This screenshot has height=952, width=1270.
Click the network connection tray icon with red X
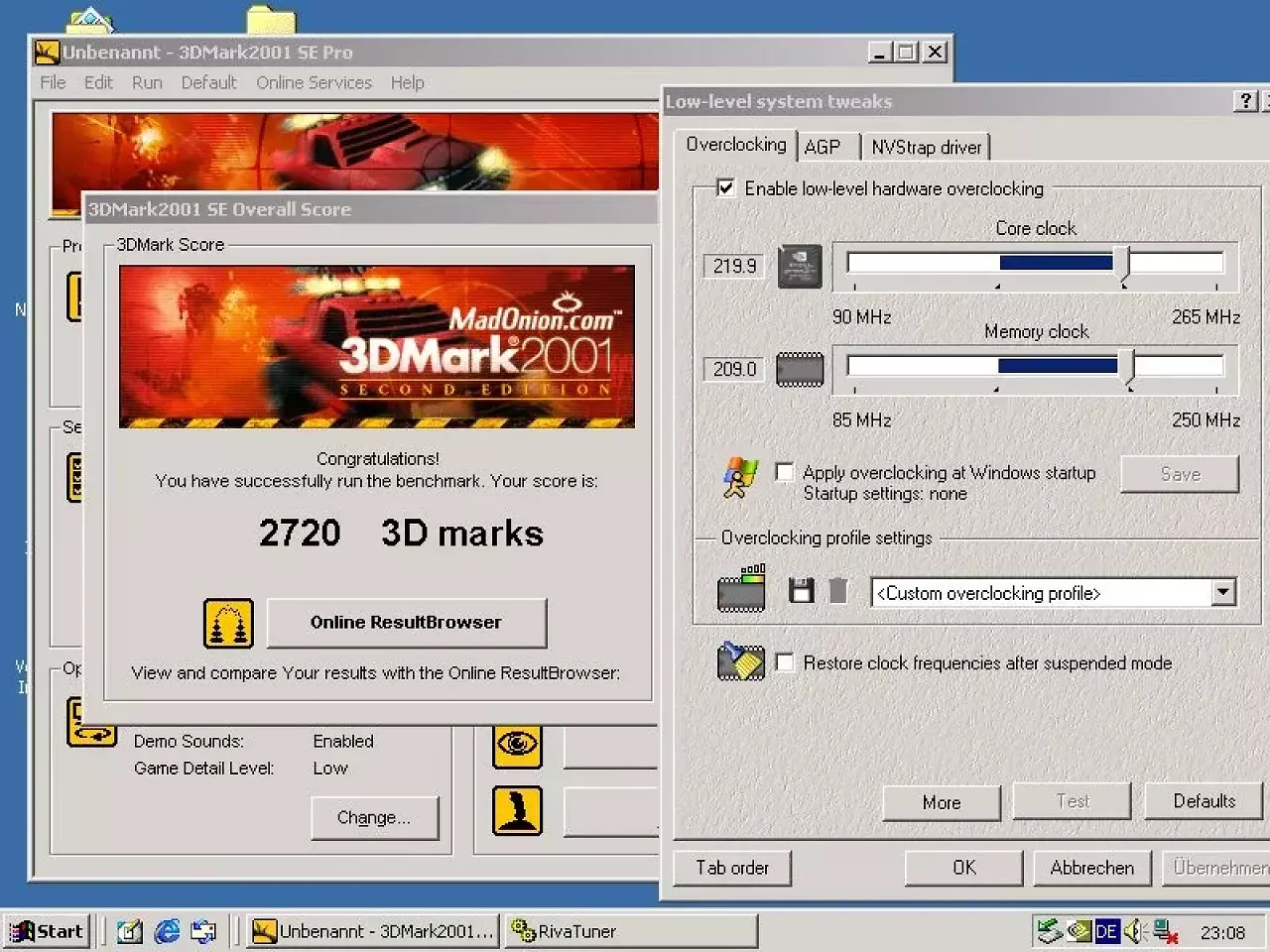pos(1165,932)
